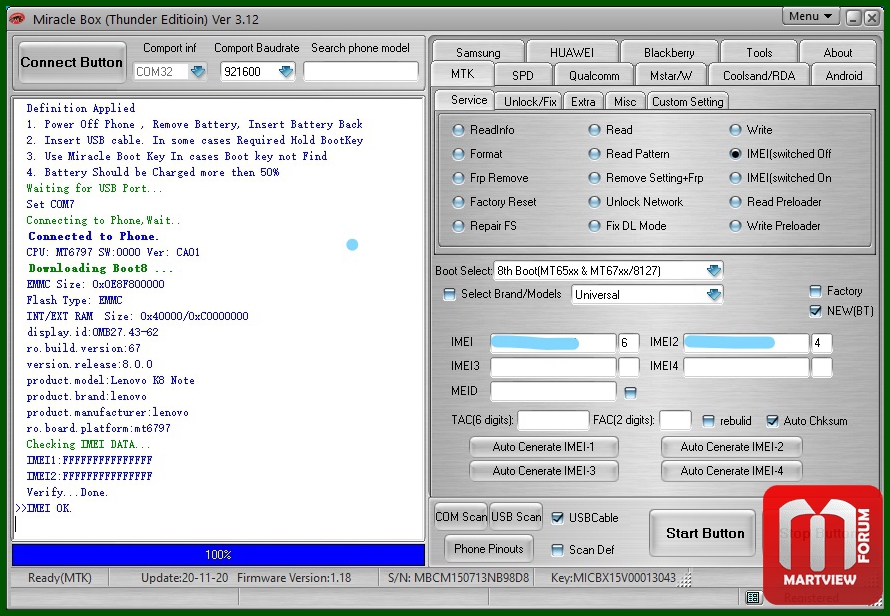Screen dimensions: 890x616
Task: Select the Read Pattern radio option
Action: click(594, 154)
